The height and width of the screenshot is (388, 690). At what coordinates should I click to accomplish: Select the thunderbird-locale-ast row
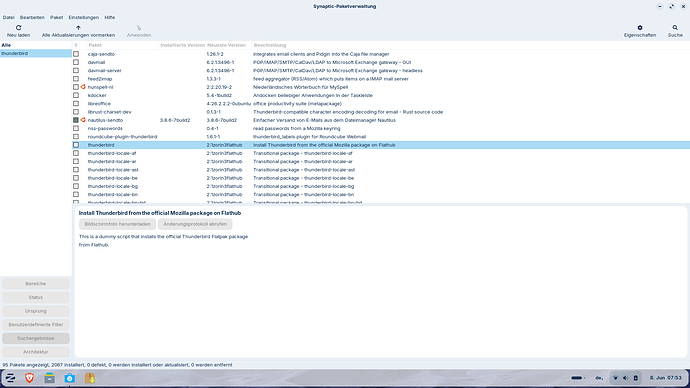(381, 170)
